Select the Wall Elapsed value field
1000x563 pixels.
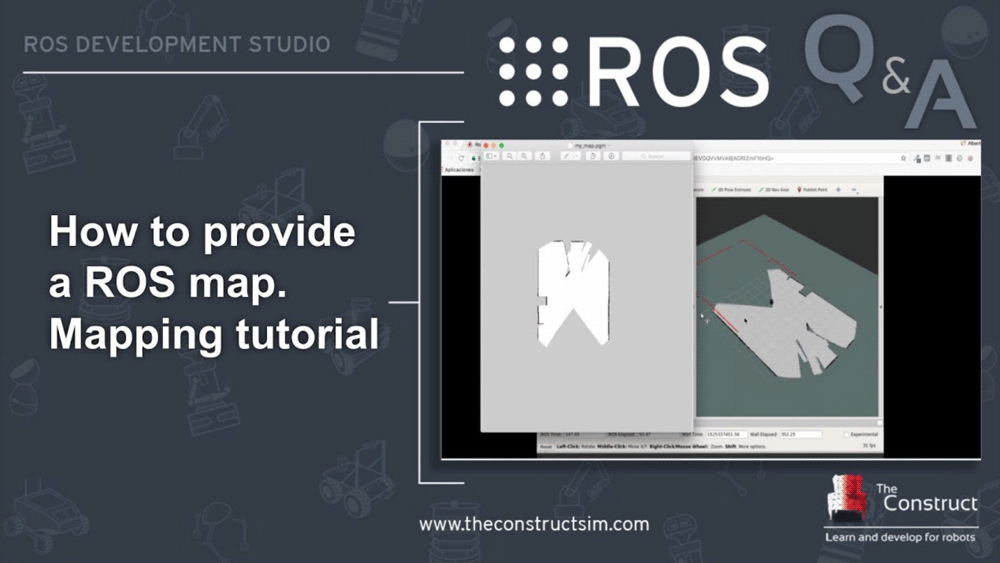click(800, 434)
